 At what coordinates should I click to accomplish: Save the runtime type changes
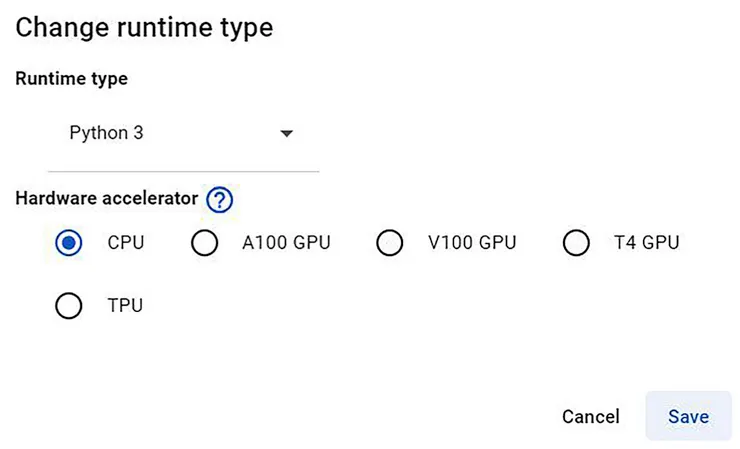click(x=688, y=417)
